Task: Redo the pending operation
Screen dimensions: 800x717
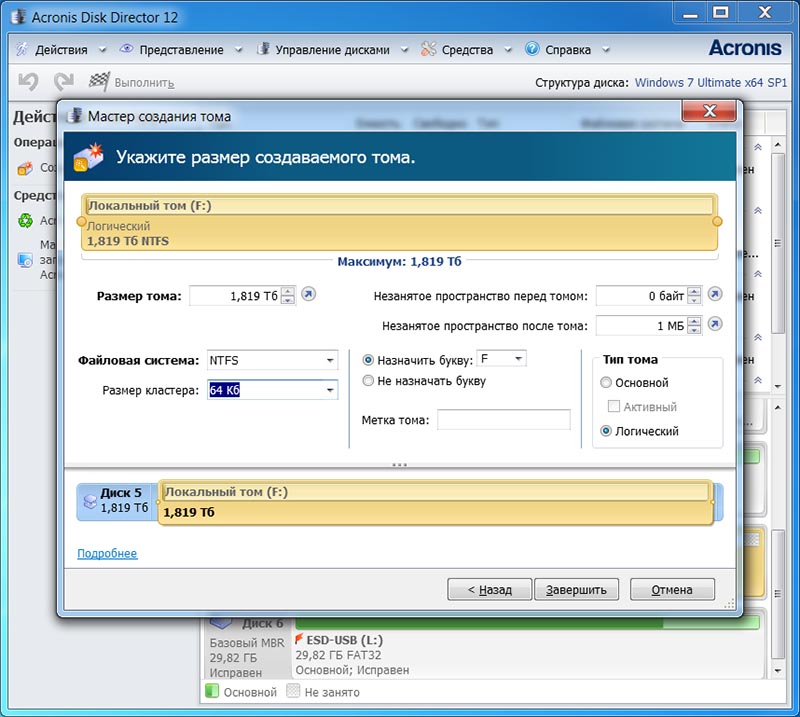Action: 64,82
